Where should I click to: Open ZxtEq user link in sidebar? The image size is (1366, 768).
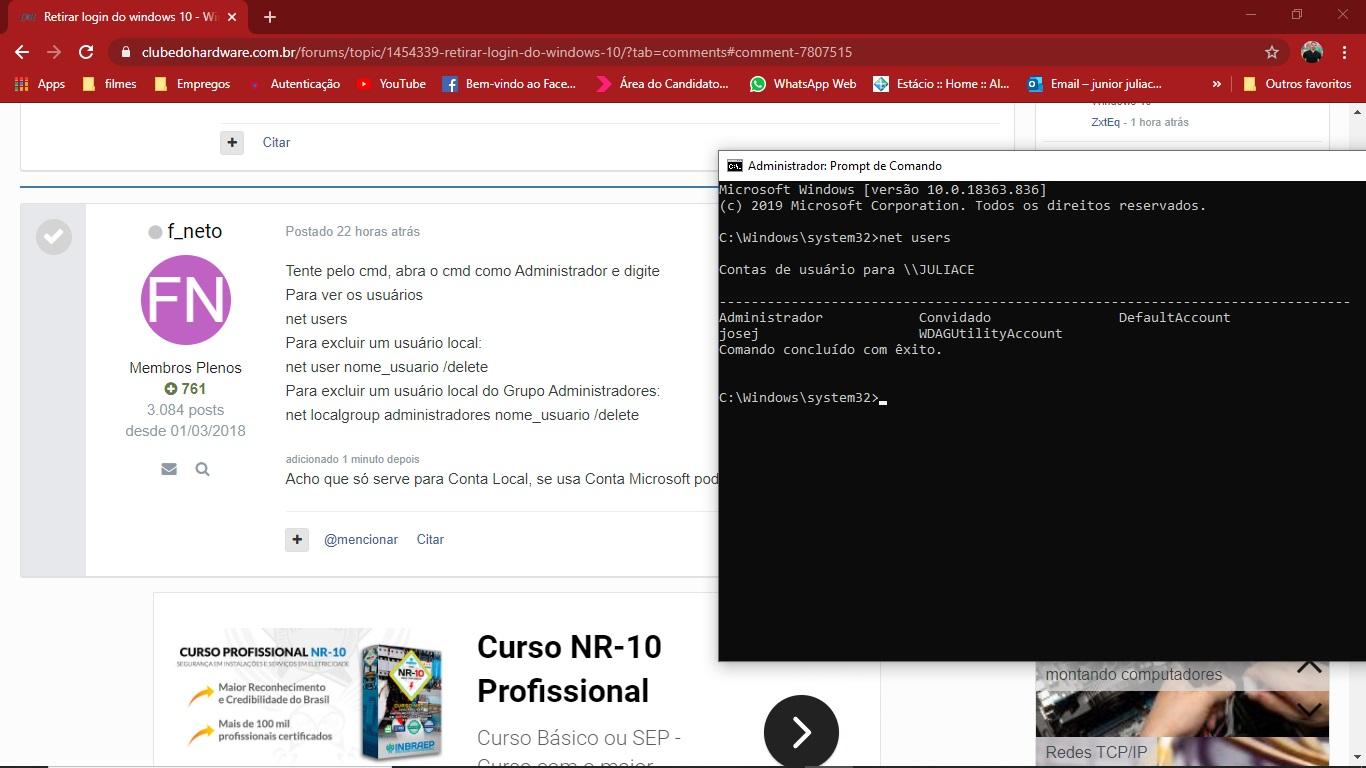pos(1105,122)
